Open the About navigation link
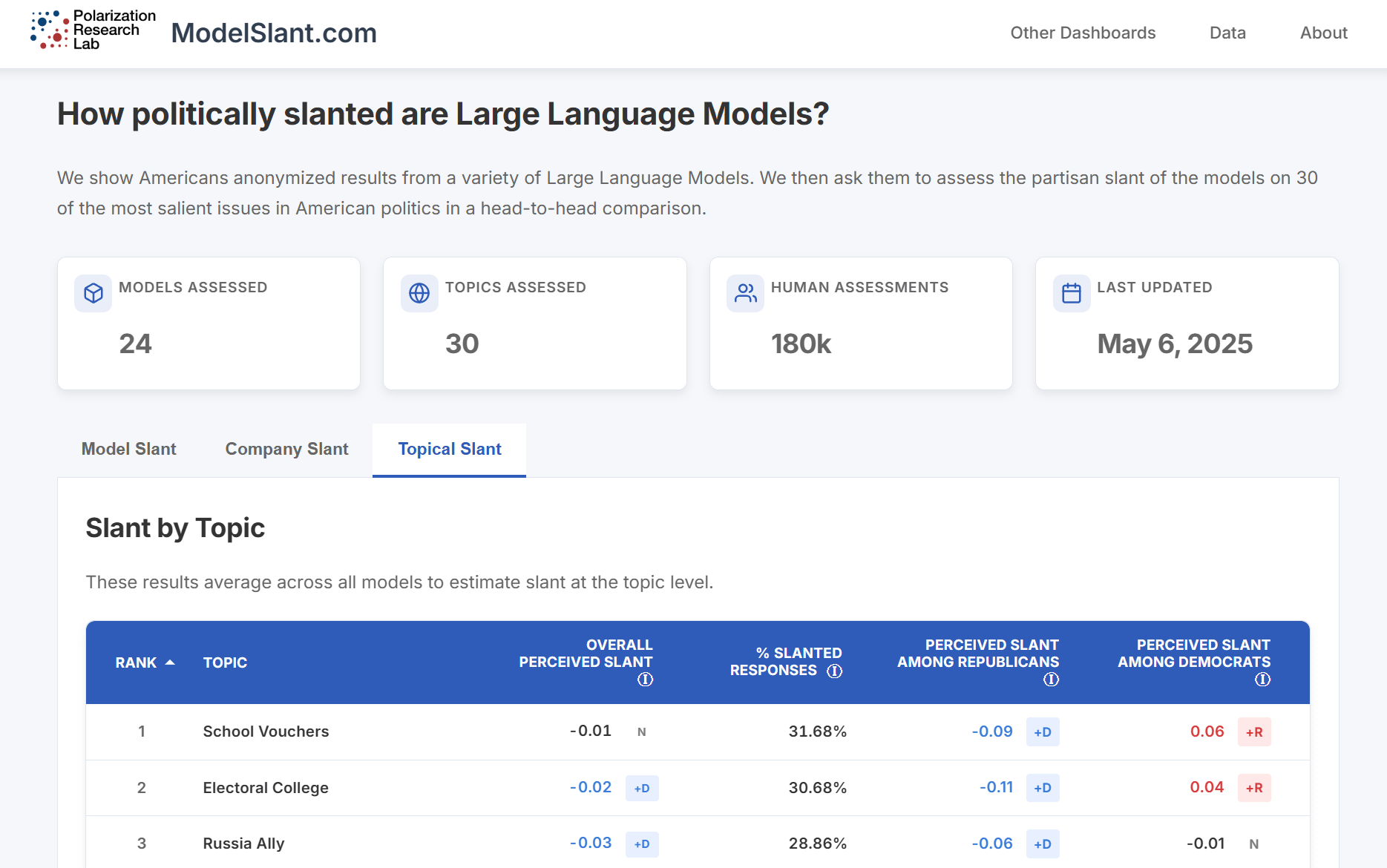 (1323, 33)
